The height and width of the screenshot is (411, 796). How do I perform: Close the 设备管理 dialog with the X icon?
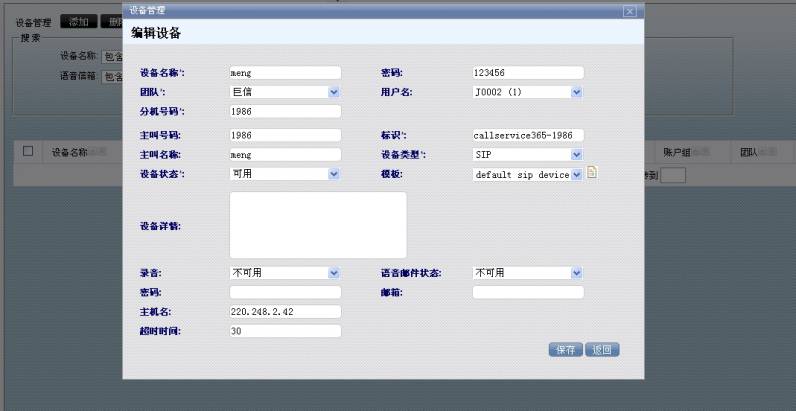coord(629,10)
